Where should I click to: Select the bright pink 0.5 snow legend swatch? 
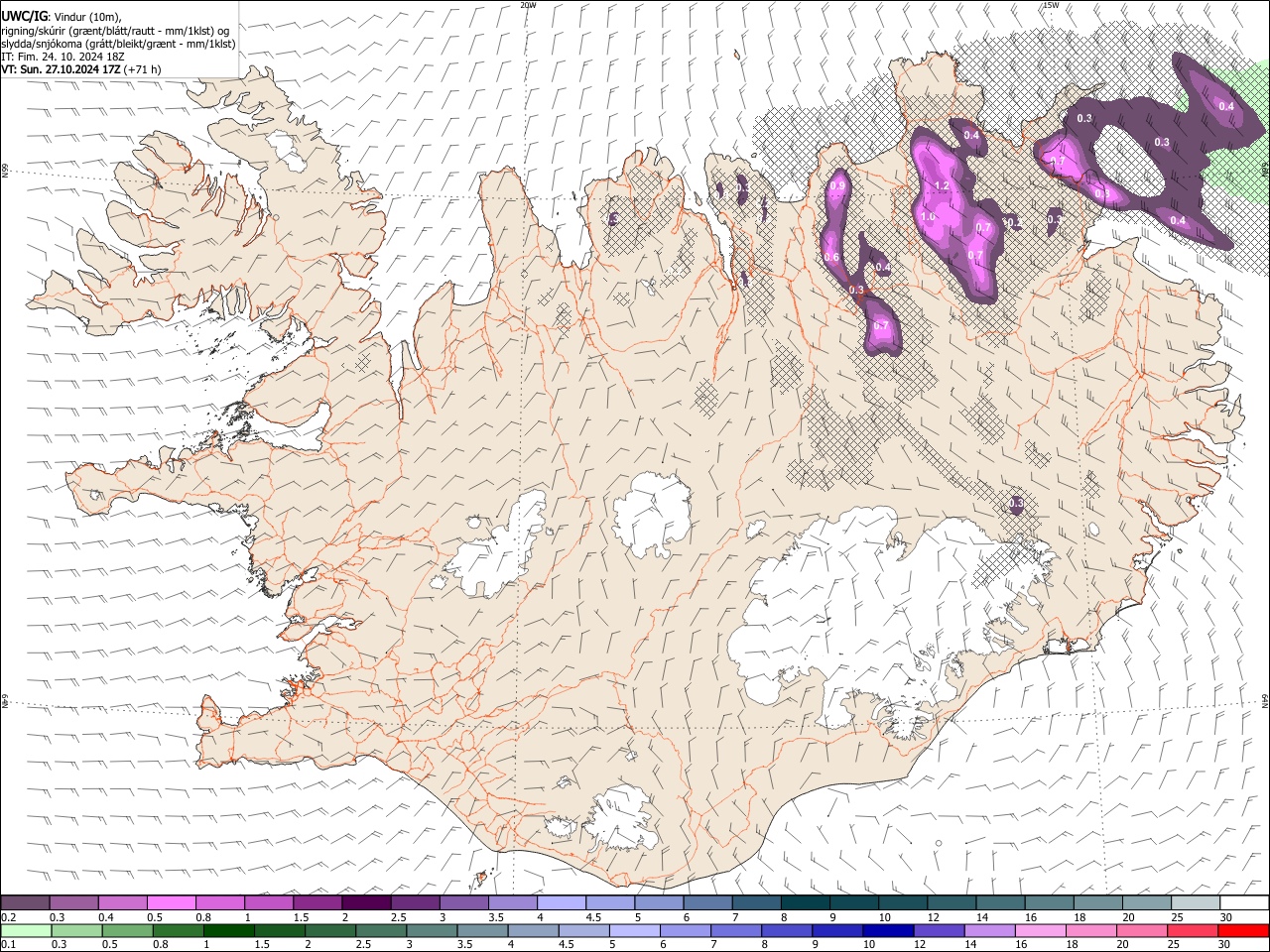coord(171,902)
